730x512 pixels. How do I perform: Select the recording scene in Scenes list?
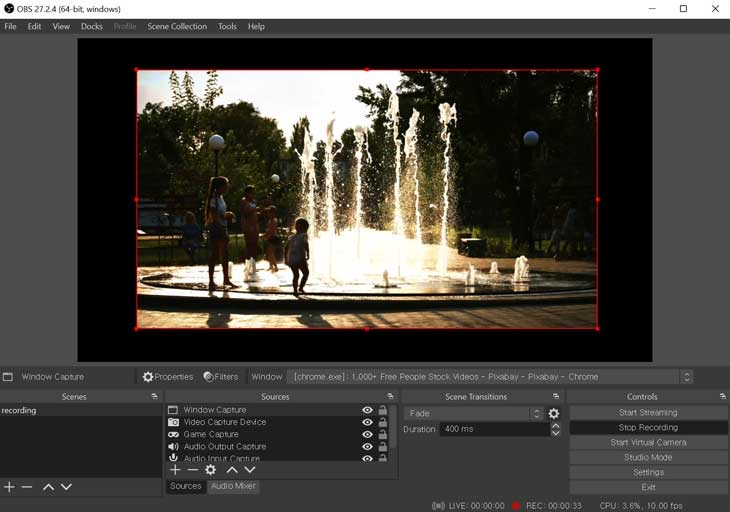pos(81,410)
